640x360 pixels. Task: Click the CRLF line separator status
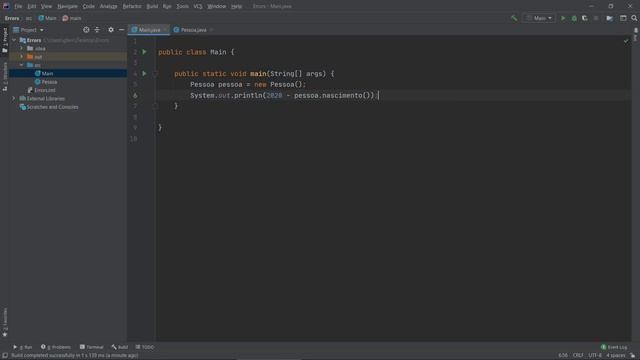point(578,356)
